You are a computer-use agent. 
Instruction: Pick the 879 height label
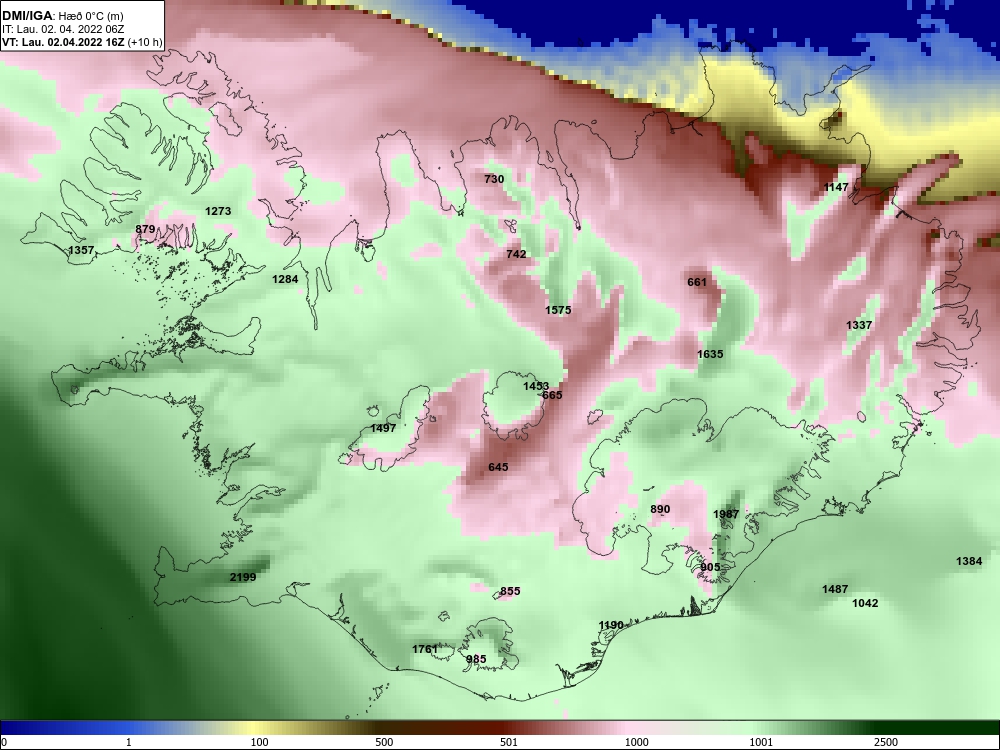145,230
